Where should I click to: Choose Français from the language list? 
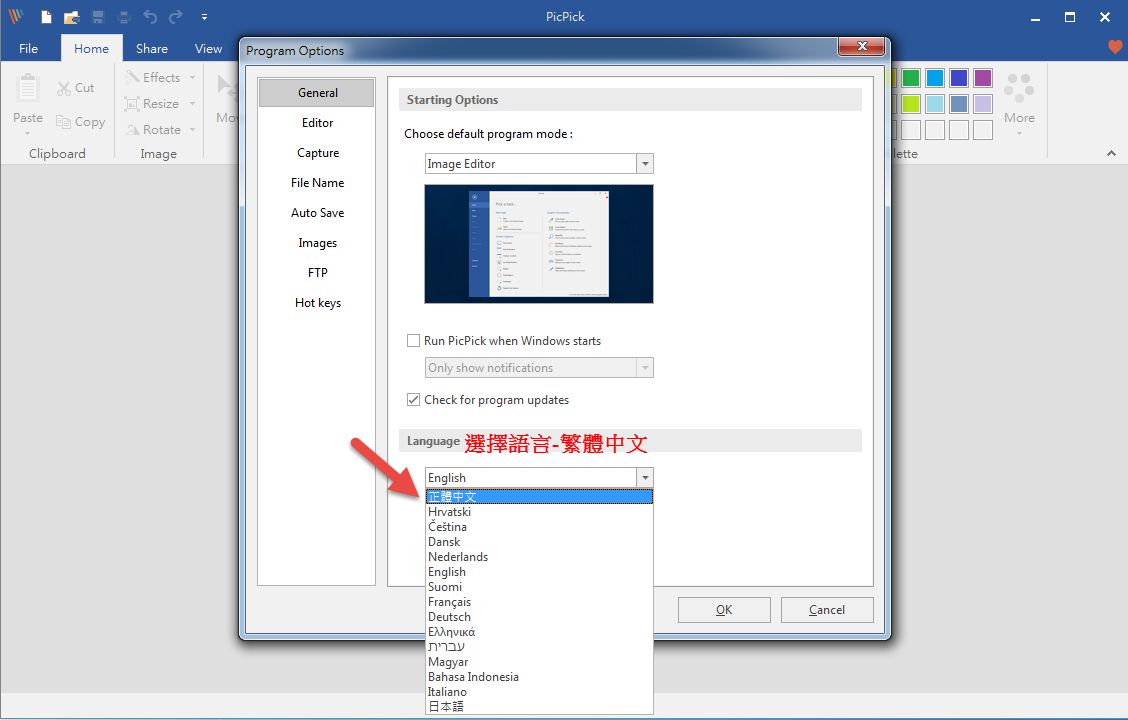click(x=540, y=602)
